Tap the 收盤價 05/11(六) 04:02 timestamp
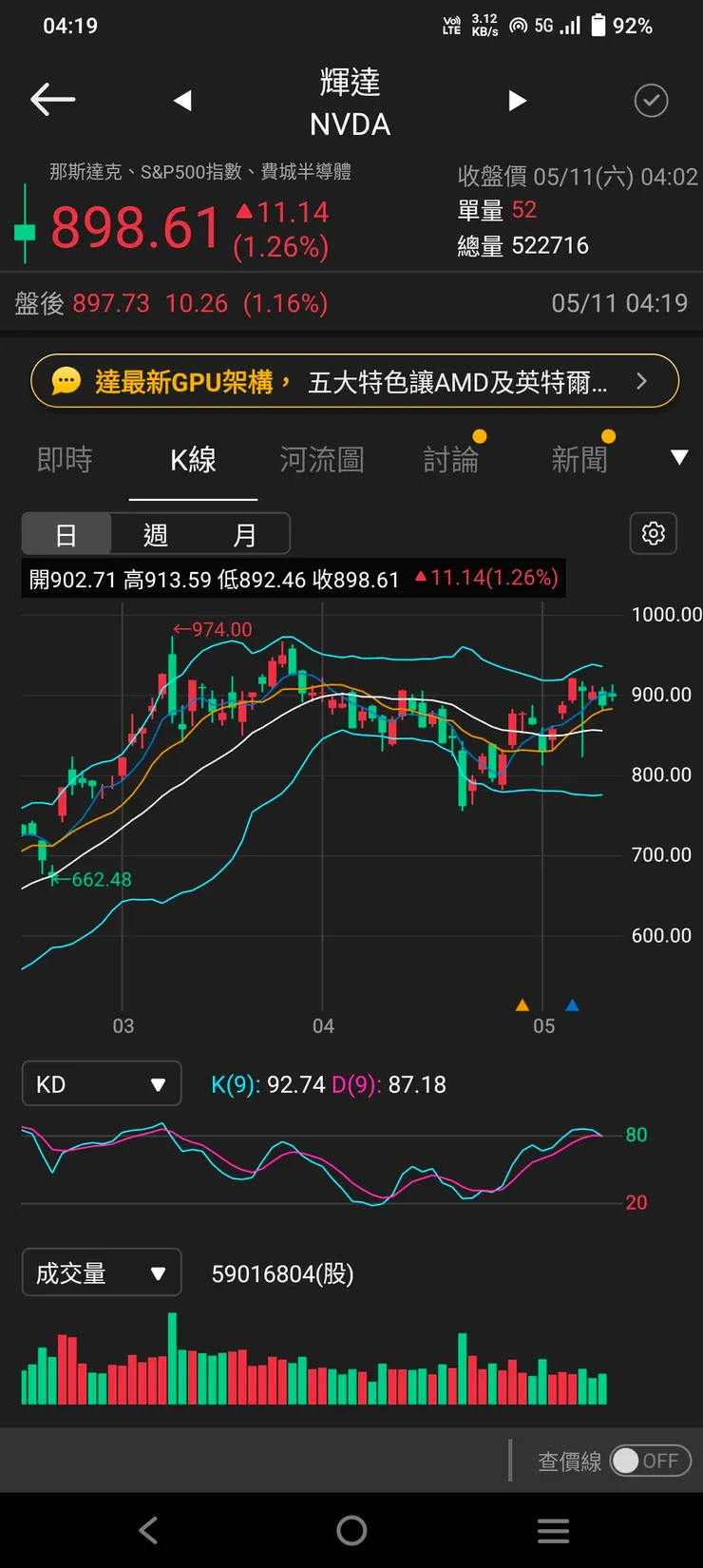Viewport: 703px width, 1568px height. [578, 177]
